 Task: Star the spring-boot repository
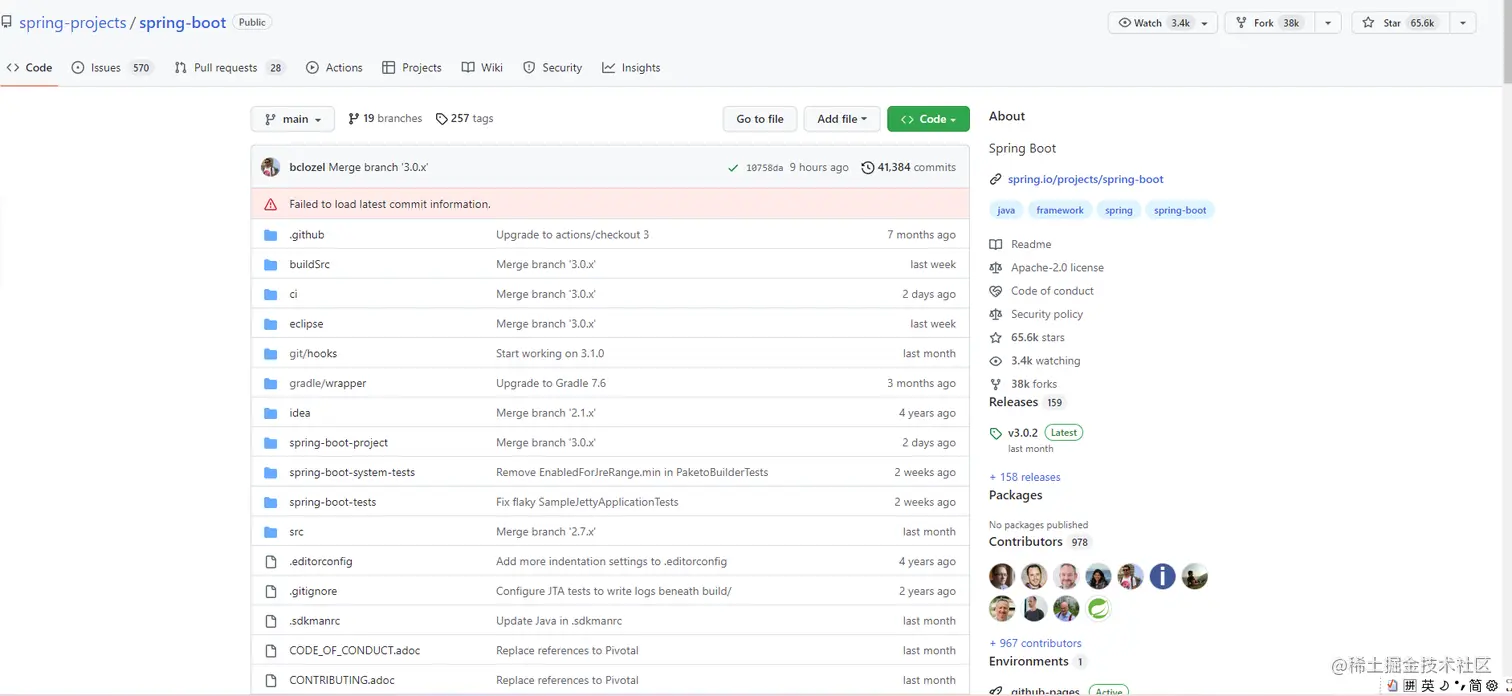coord(1399,23)
